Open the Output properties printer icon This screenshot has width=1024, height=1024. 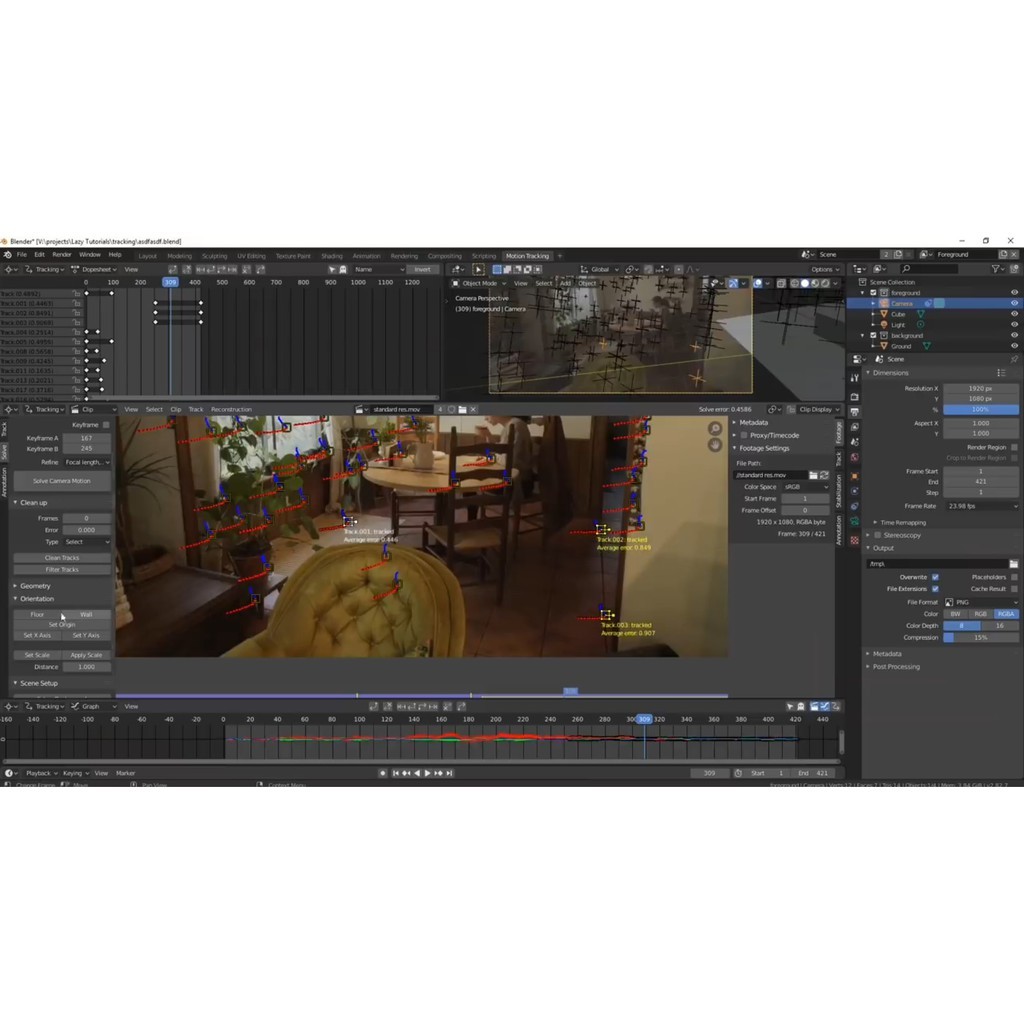click(854, 412)
